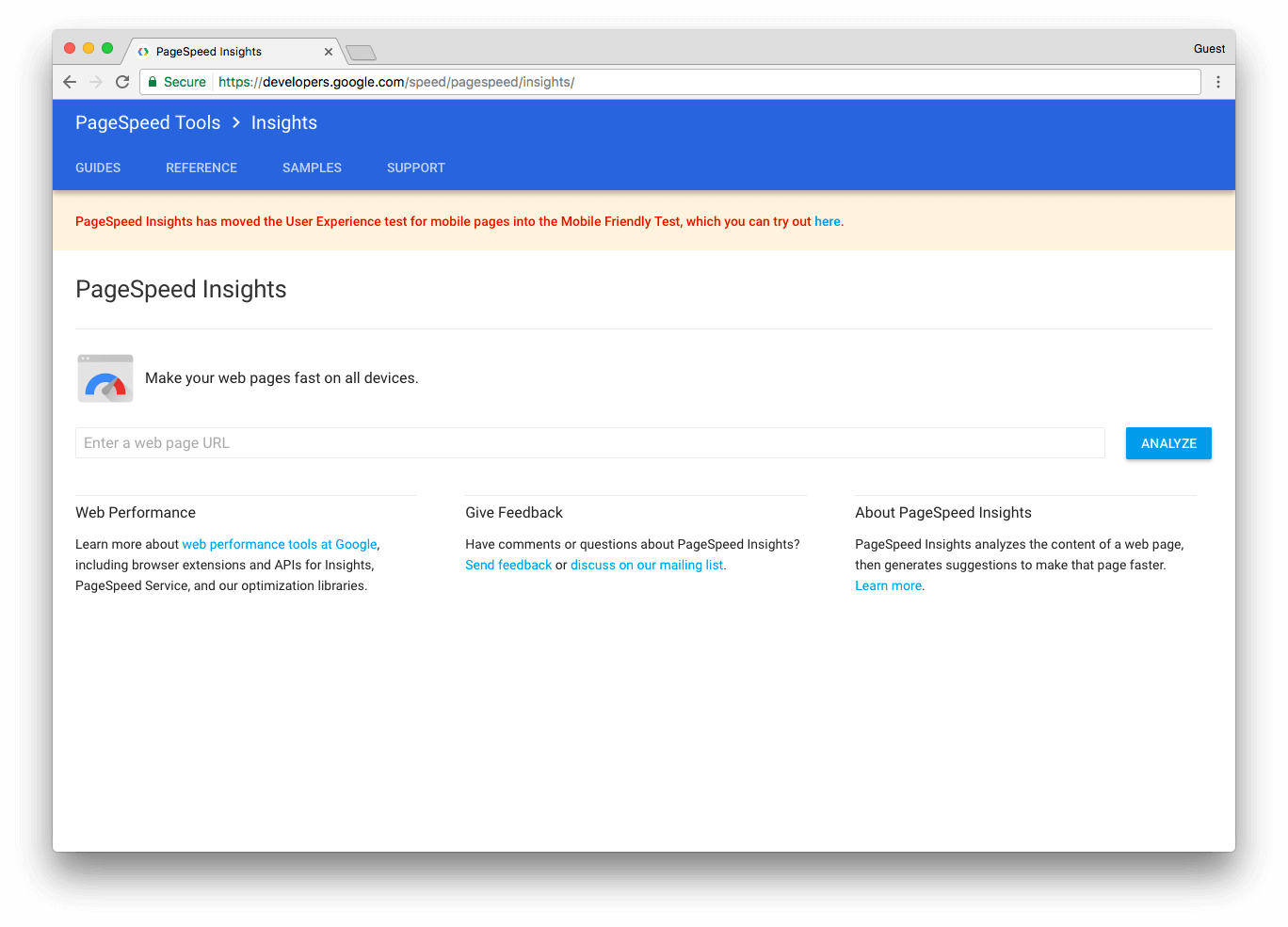1288x927 pixels.
Task: Go to the SUPPORT tab
Action: tap(416, 168)
